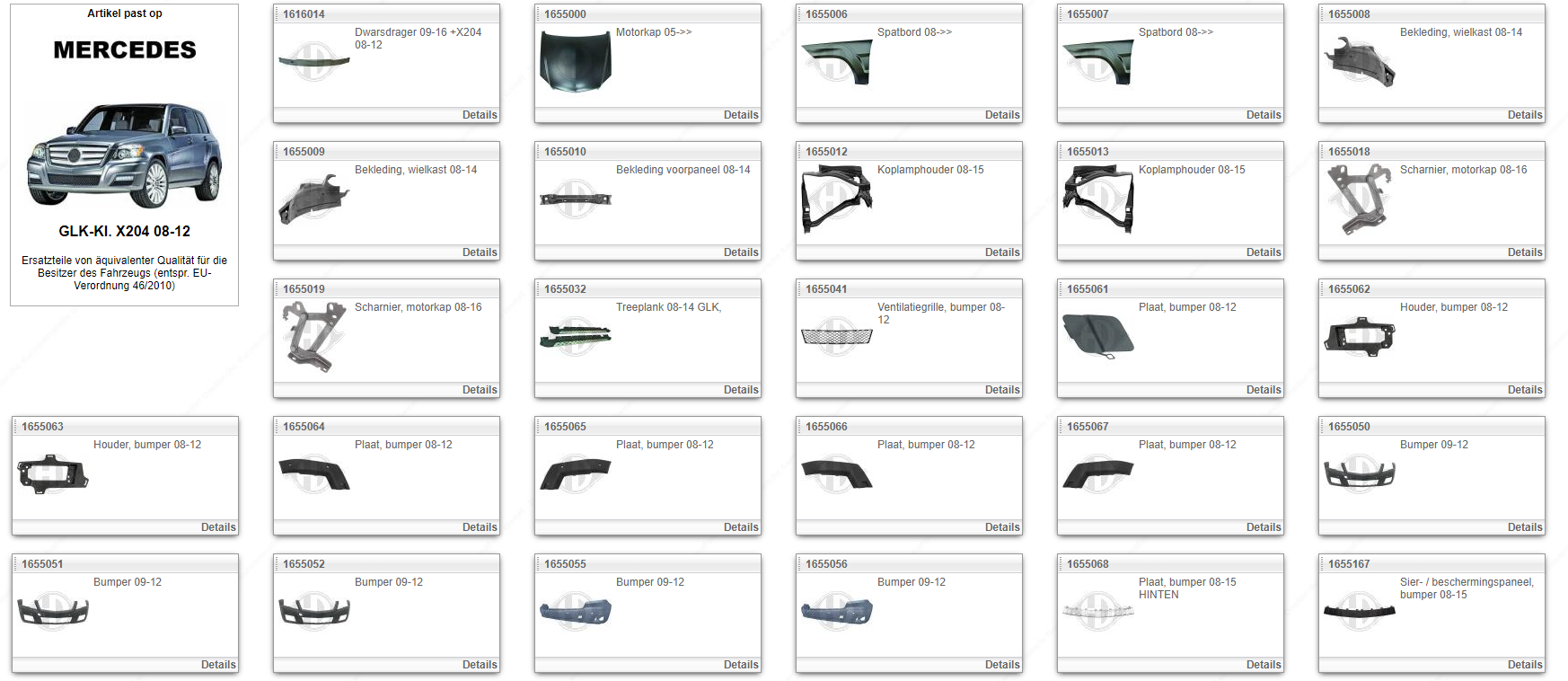Image resolution: width=1568 pixels, height=681 pixels.
Task: Select the Spatbord fender image for 1655006
Action: click(x=836, y=61)
